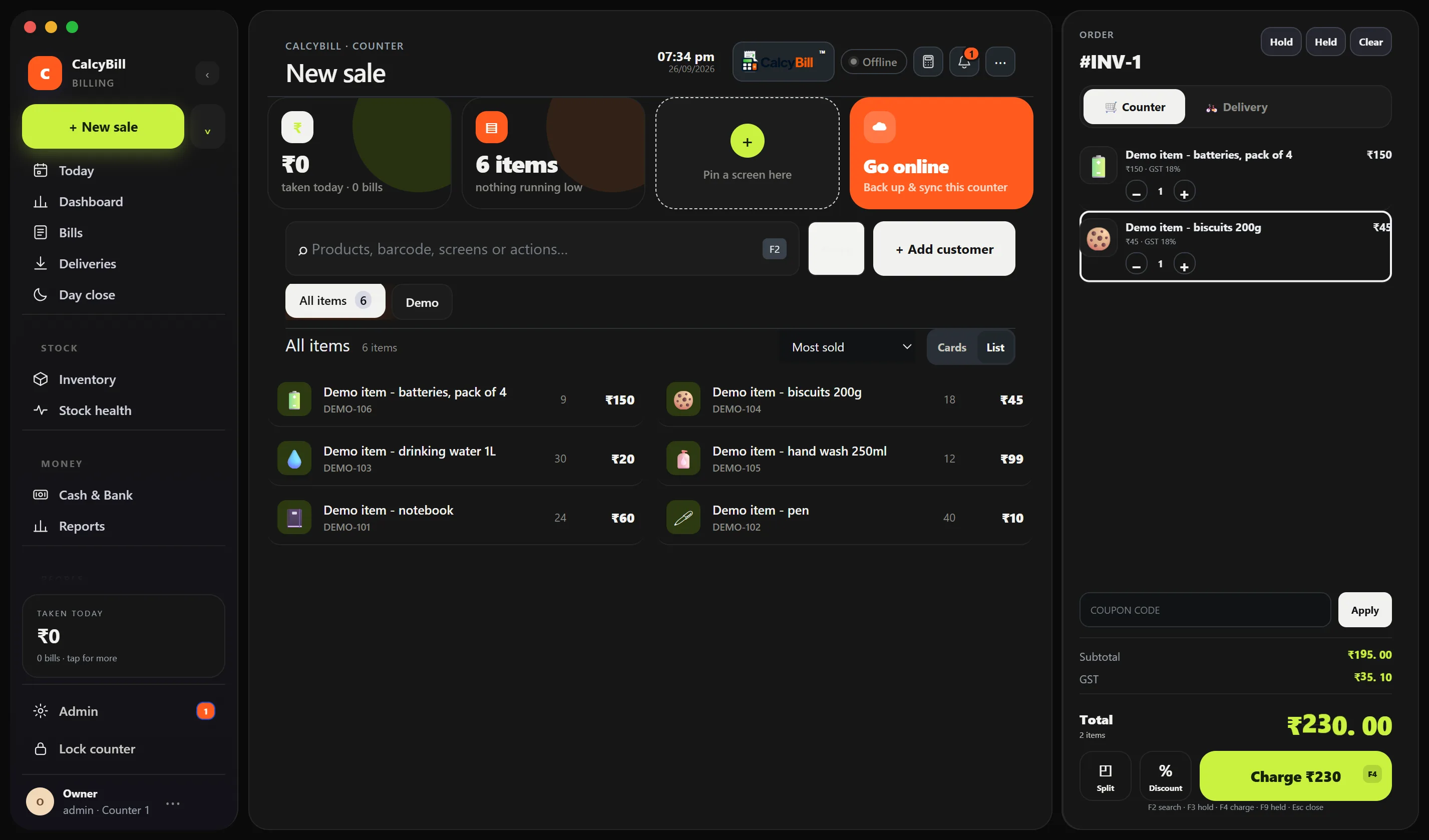This screenshot has height=840, width=1429.
Task: Add Demo item - hand wash 250ml
Action: [845, 459]
